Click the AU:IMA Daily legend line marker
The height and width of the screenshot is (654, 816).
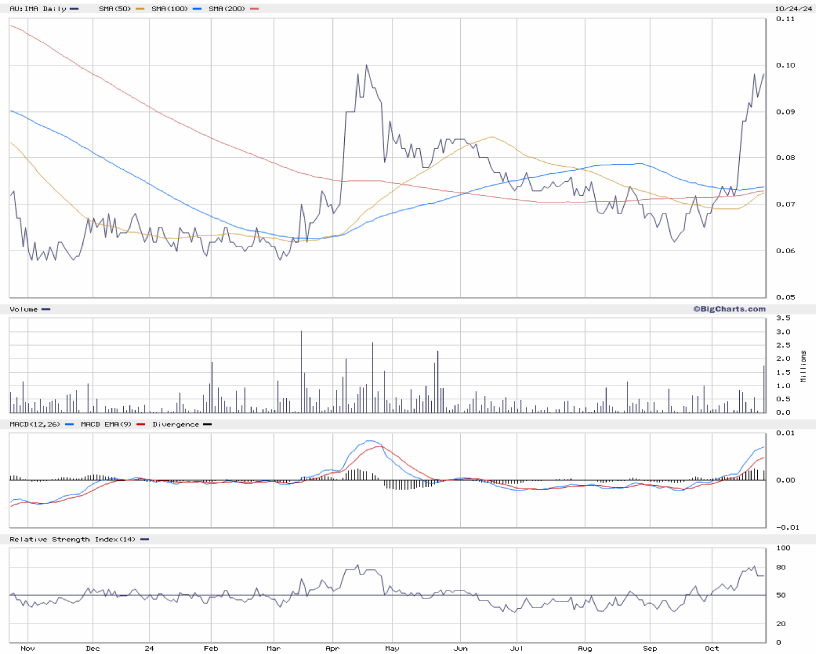(74, 8)
